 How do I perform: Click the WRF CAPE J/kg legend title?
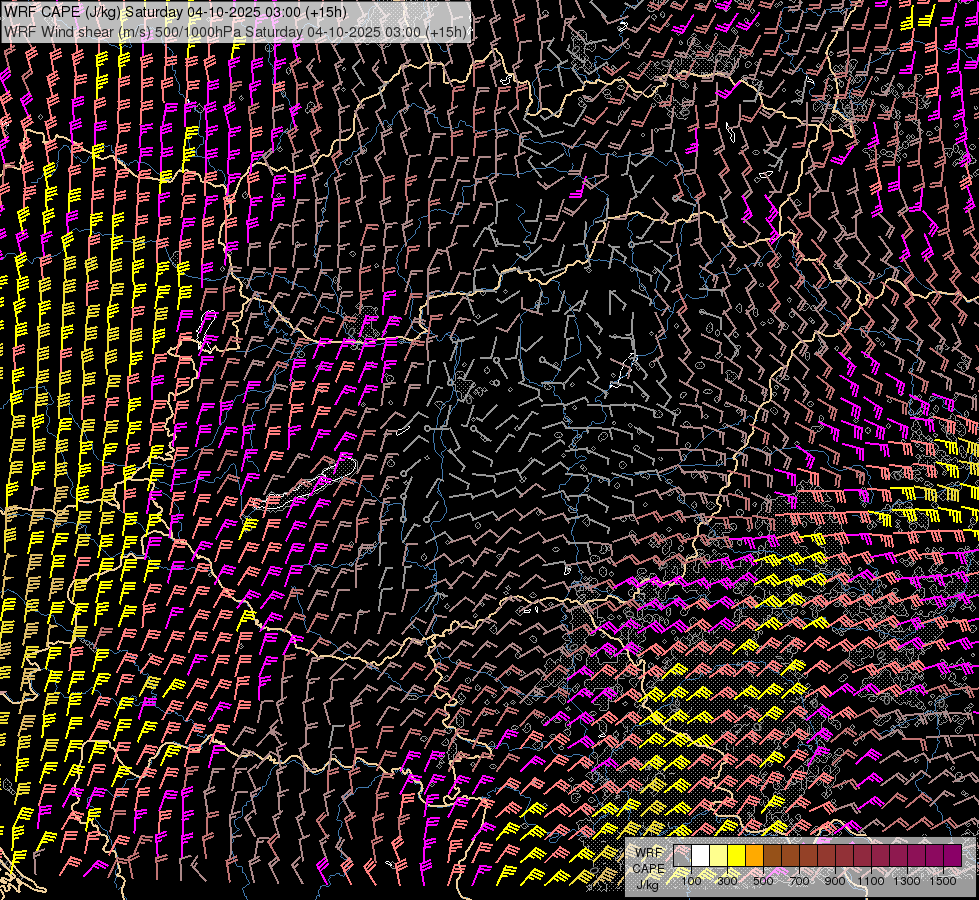pos(648,868)
